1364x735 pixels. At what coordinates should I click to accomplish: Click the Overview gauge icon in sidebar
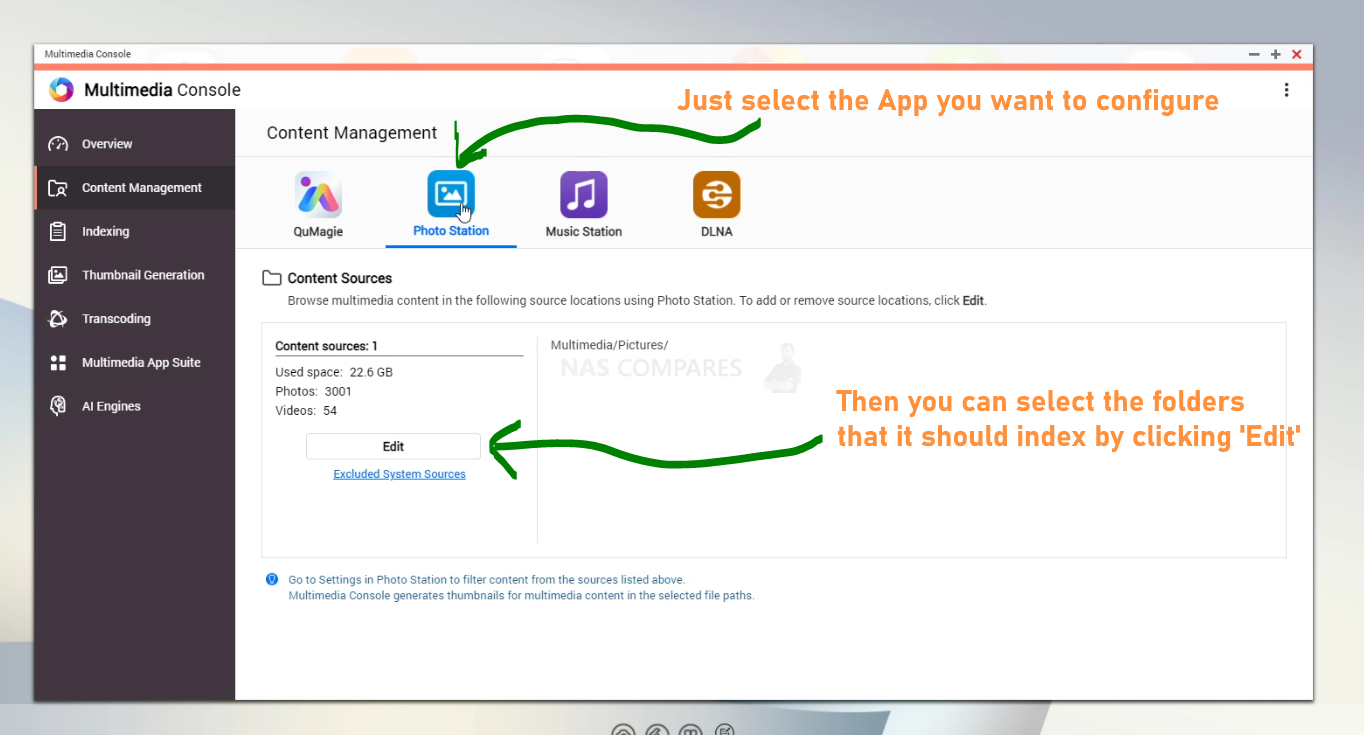pos(58,144)
